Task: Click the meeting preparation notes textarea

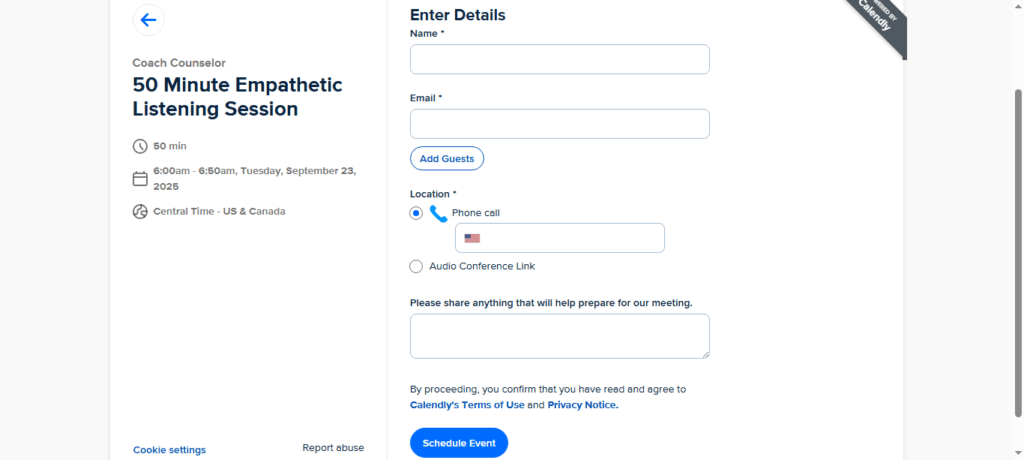Action: 559,336
